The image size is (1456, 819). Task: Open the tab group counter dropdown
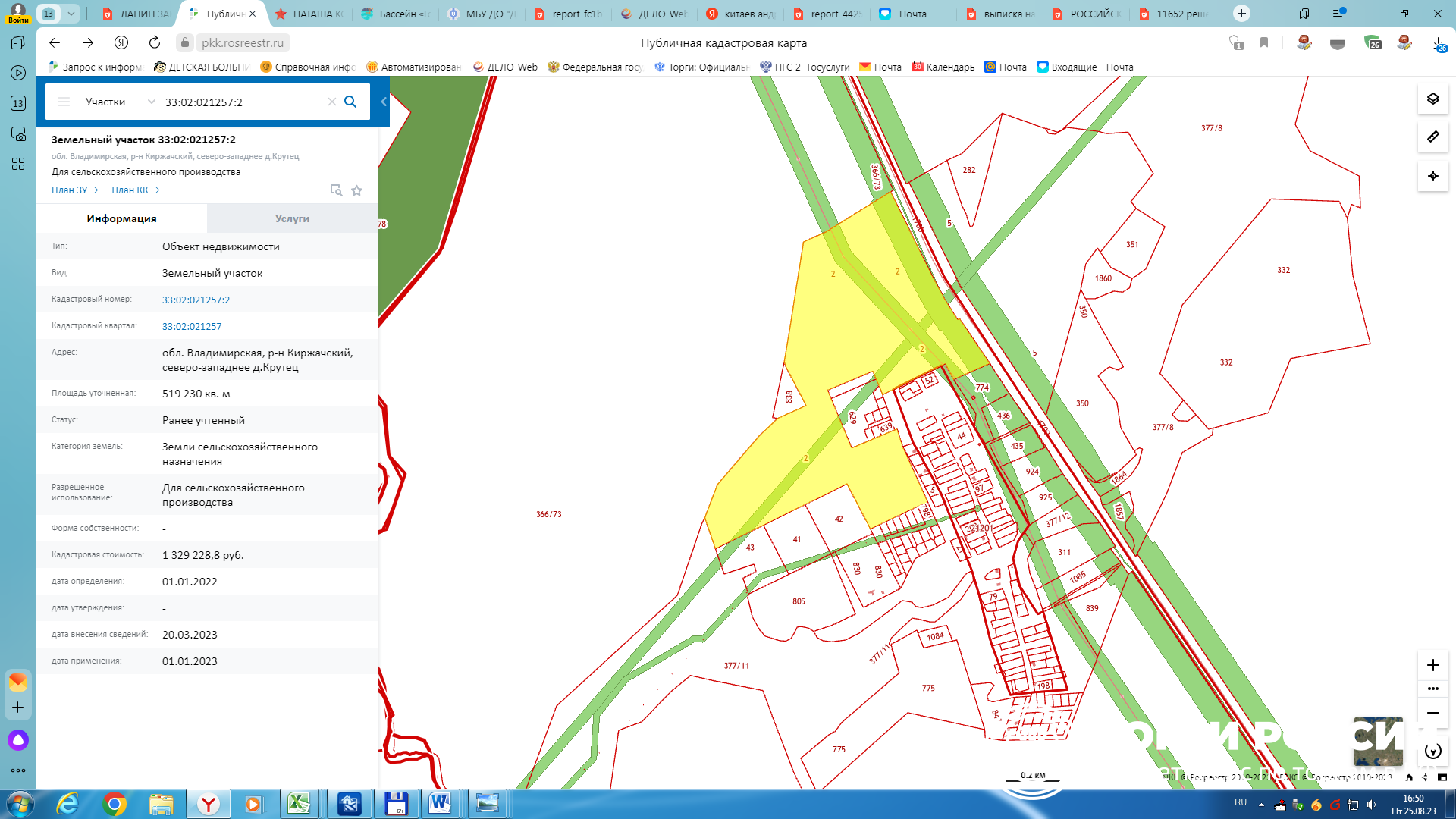[x=59, y=14]
